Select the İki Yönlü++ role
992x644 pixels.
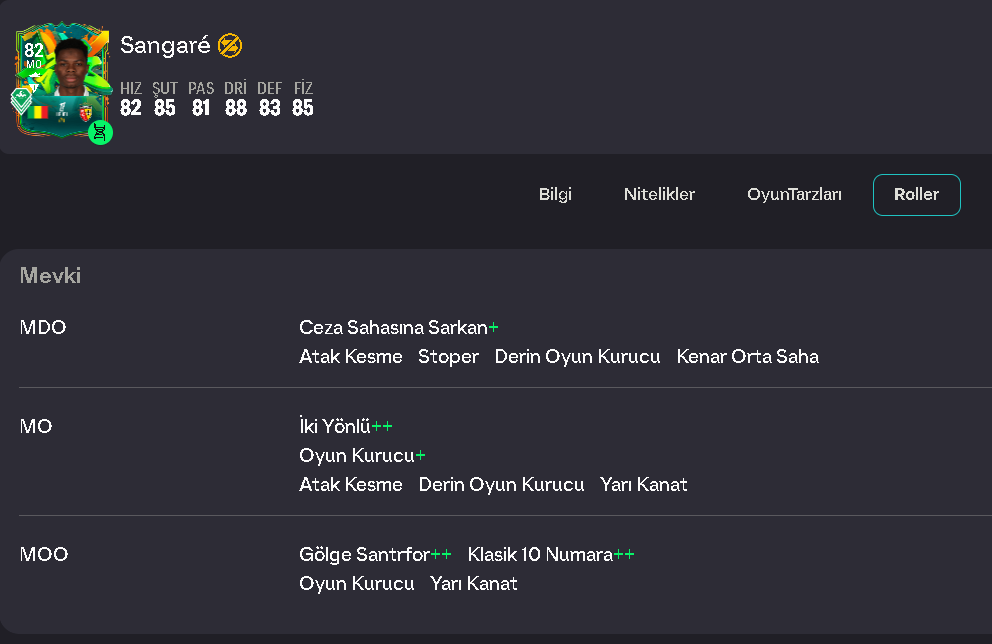(345, 426)
